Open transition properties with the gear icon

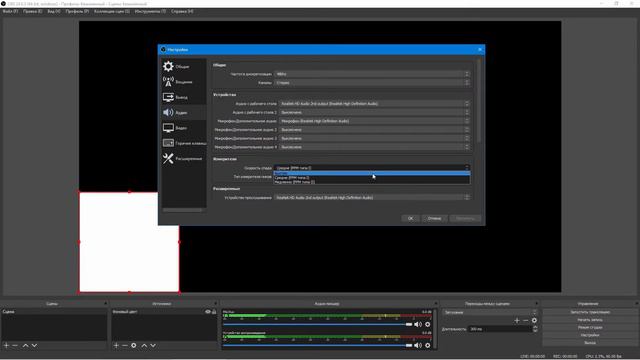534,320
